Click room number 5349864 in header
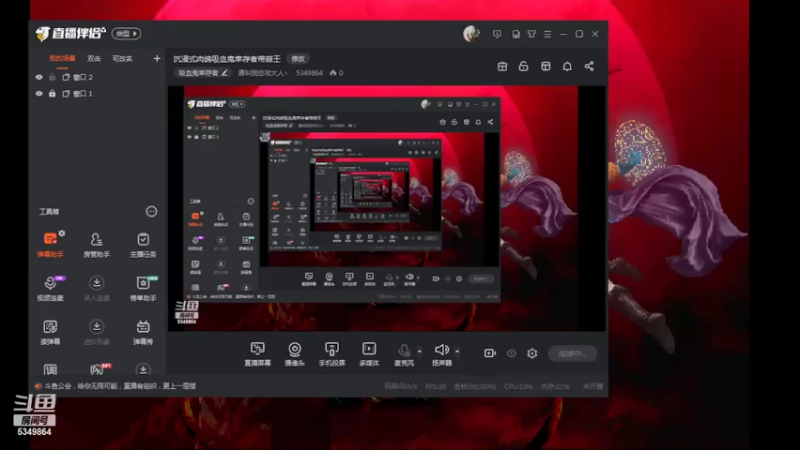Screen dimensions: 800x450 pos(309,73)
